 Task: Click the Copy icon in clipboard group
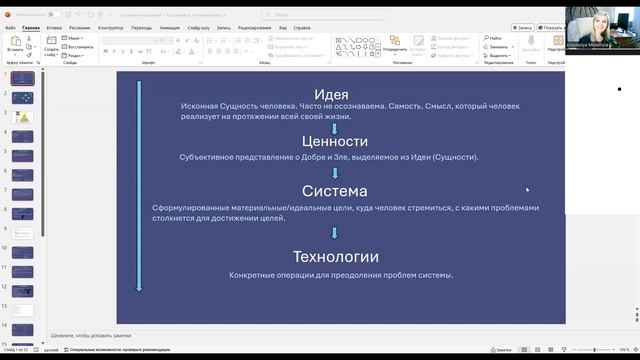pyautogui.click(x=29, y=47)
